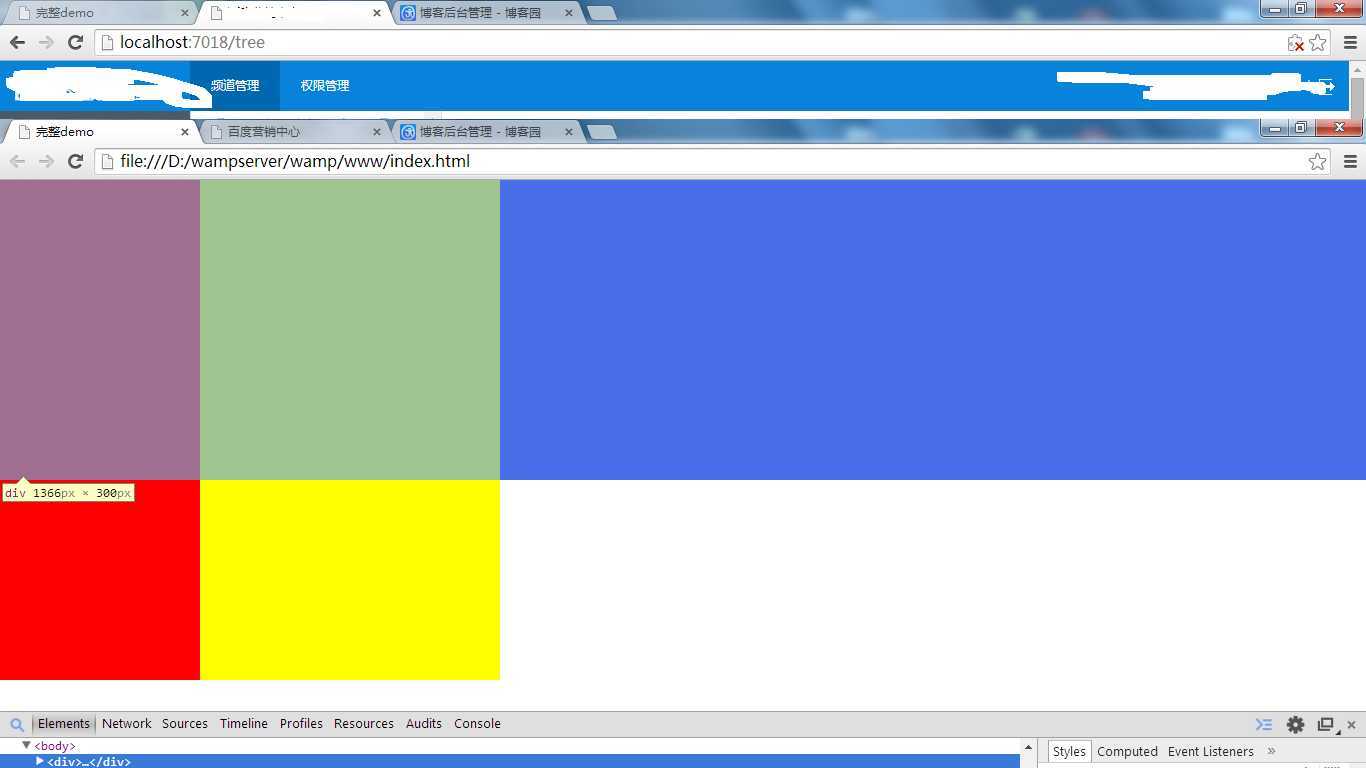Open DevTools settings gear

(x=1295, y=724)
